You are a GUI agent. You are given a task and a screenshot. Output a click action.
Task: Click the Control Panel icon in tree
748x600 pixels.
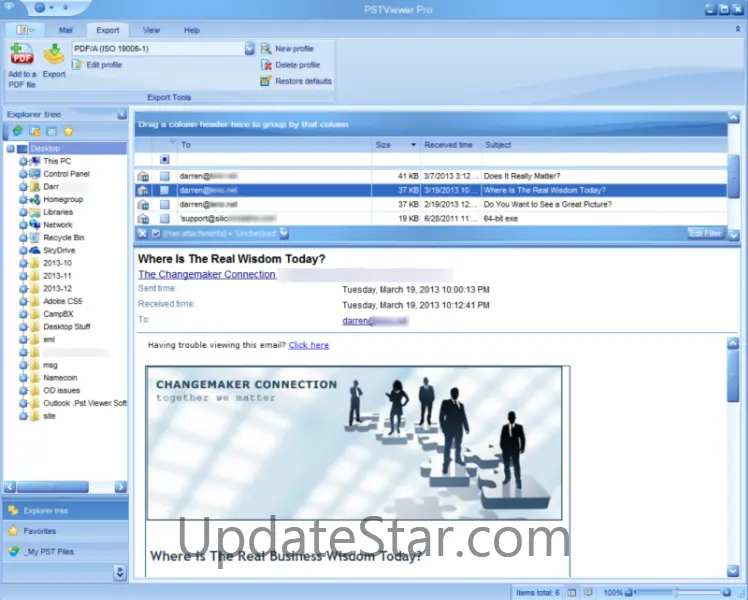click(x=35, y=174)
